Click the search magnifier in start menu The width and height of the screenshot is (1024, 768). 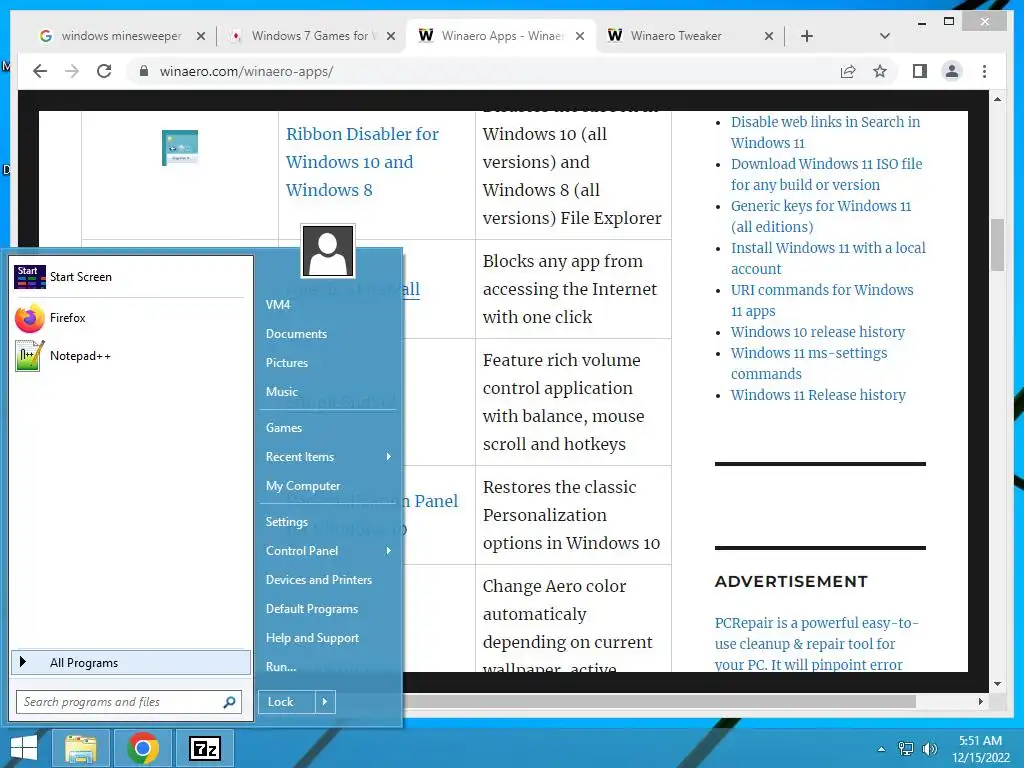point(229,702)
